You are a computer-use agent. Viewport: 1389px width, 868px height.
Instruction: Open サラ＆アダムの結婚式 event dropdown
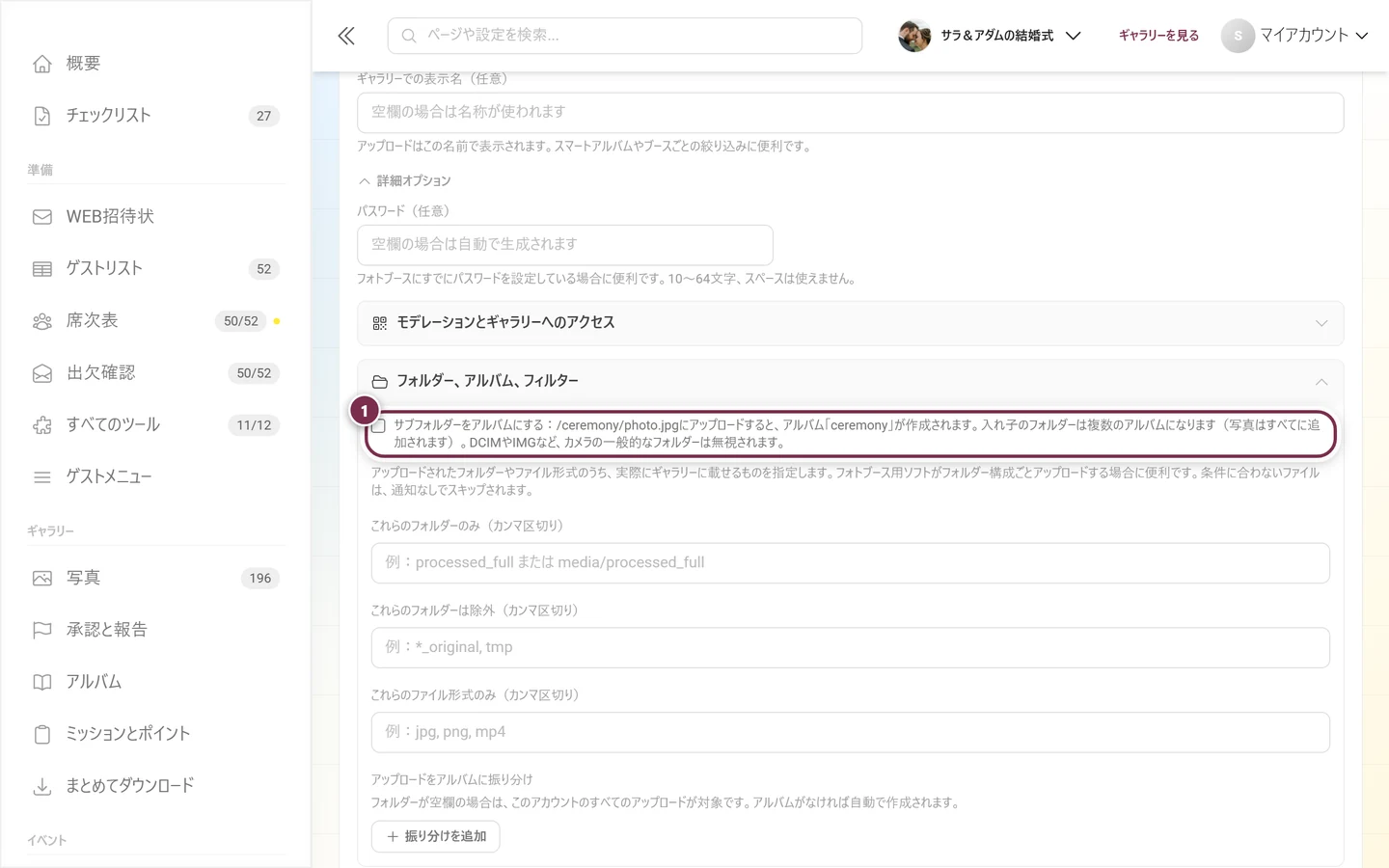tap(990, 36)
